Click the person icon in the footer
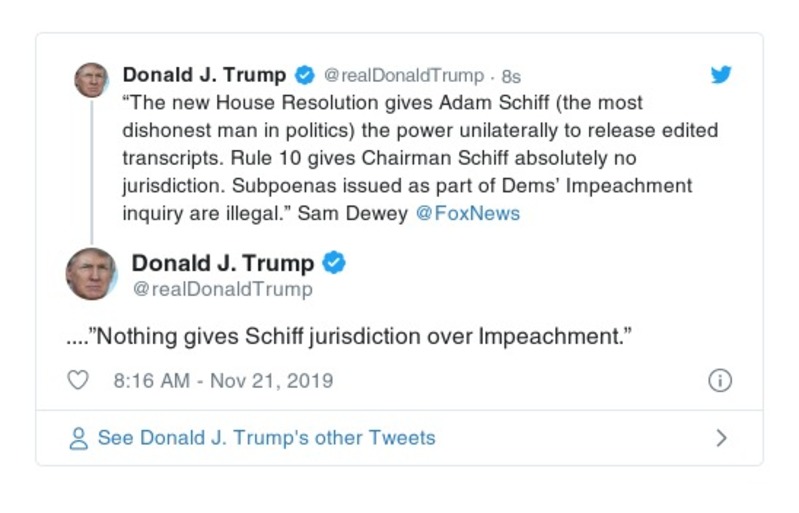Screen dimensions: 799x513 78,438
